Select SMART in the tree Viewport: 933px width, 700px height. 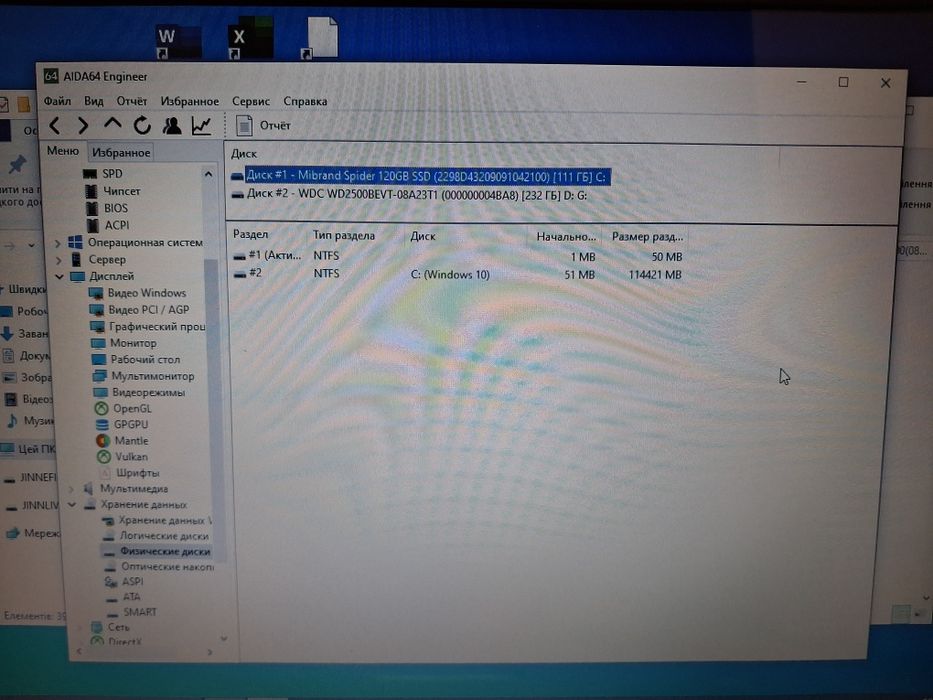[140, 612]
